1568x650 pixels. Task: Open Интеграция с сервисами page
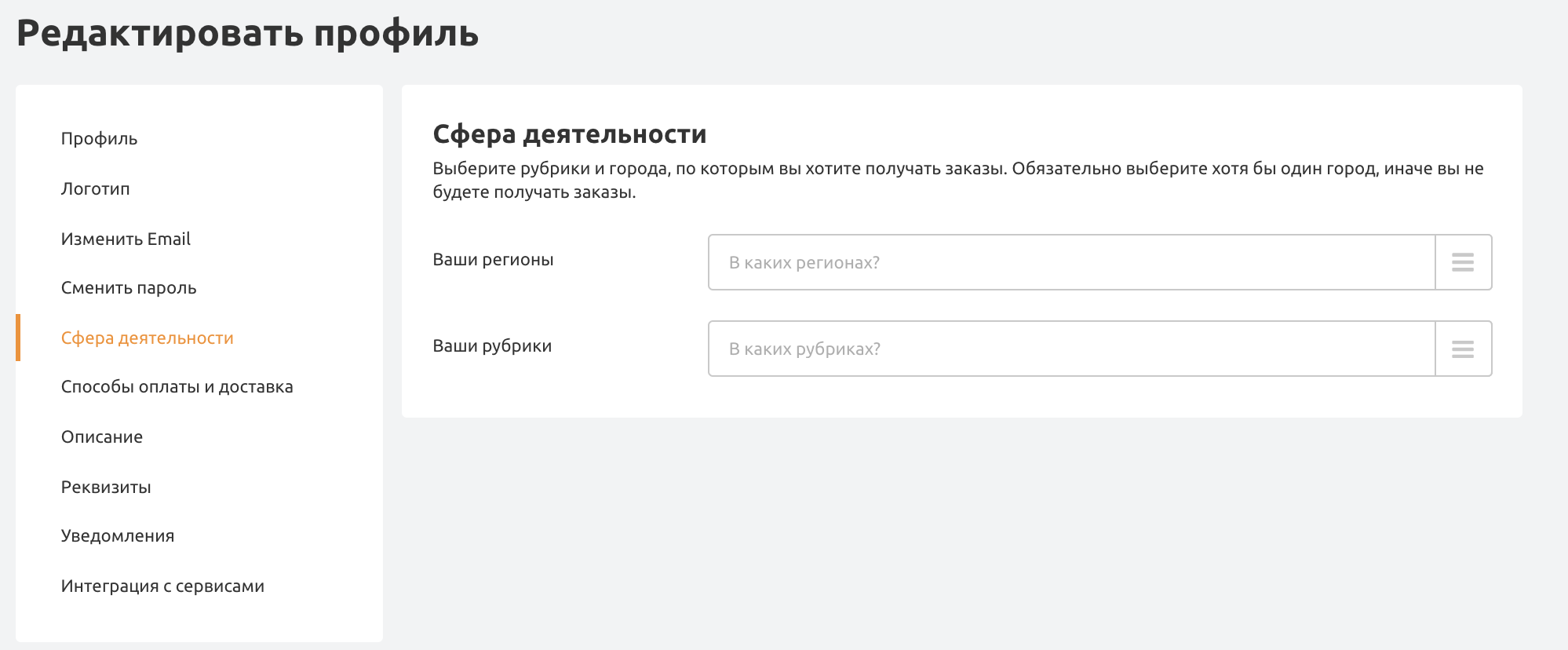[162, 586]
